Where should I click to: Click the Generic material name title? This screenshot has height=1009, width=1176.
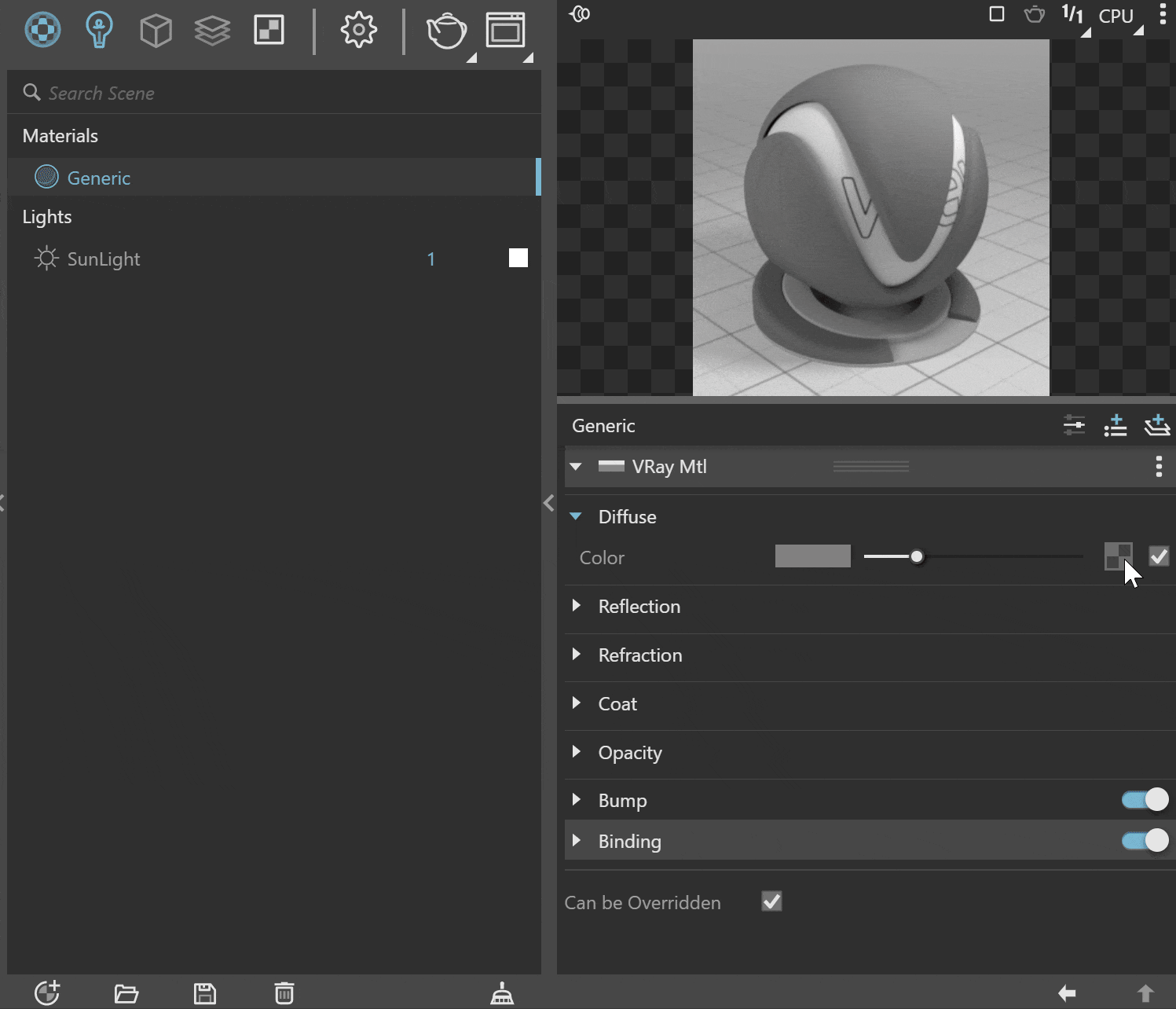(x=603, y=426)
